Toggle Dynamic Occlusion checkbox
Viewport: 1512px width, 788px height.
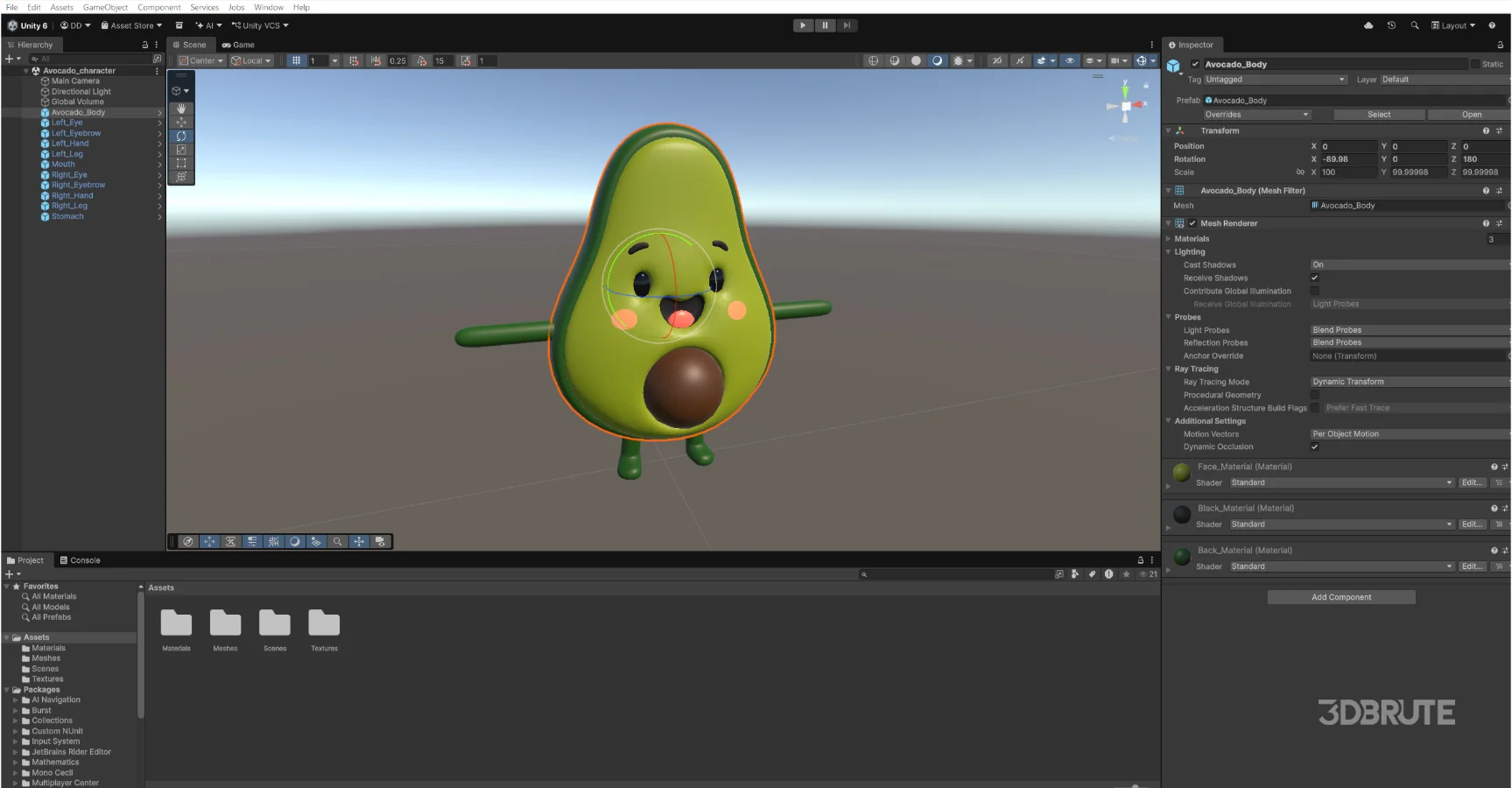point(1314,447)
